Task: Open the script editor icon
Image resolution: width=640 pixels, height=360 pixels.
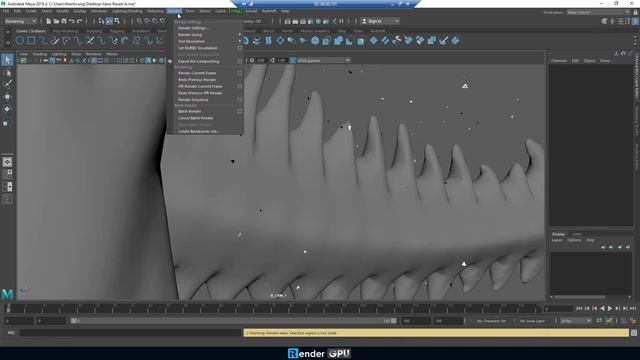Action: [634, 333]
